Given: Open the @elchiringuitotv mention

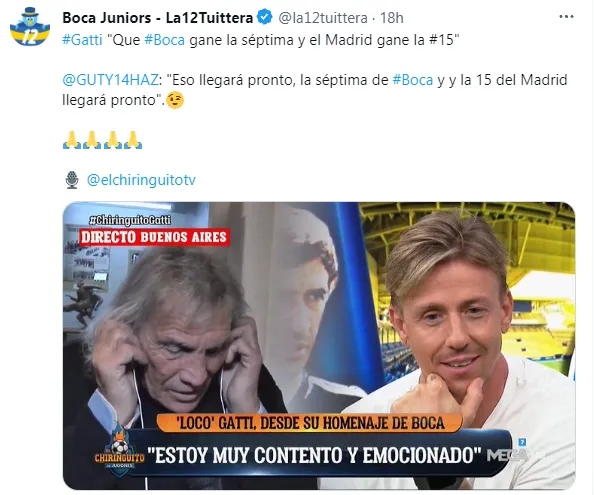Looking at the screenshot, I should [141, 180].
